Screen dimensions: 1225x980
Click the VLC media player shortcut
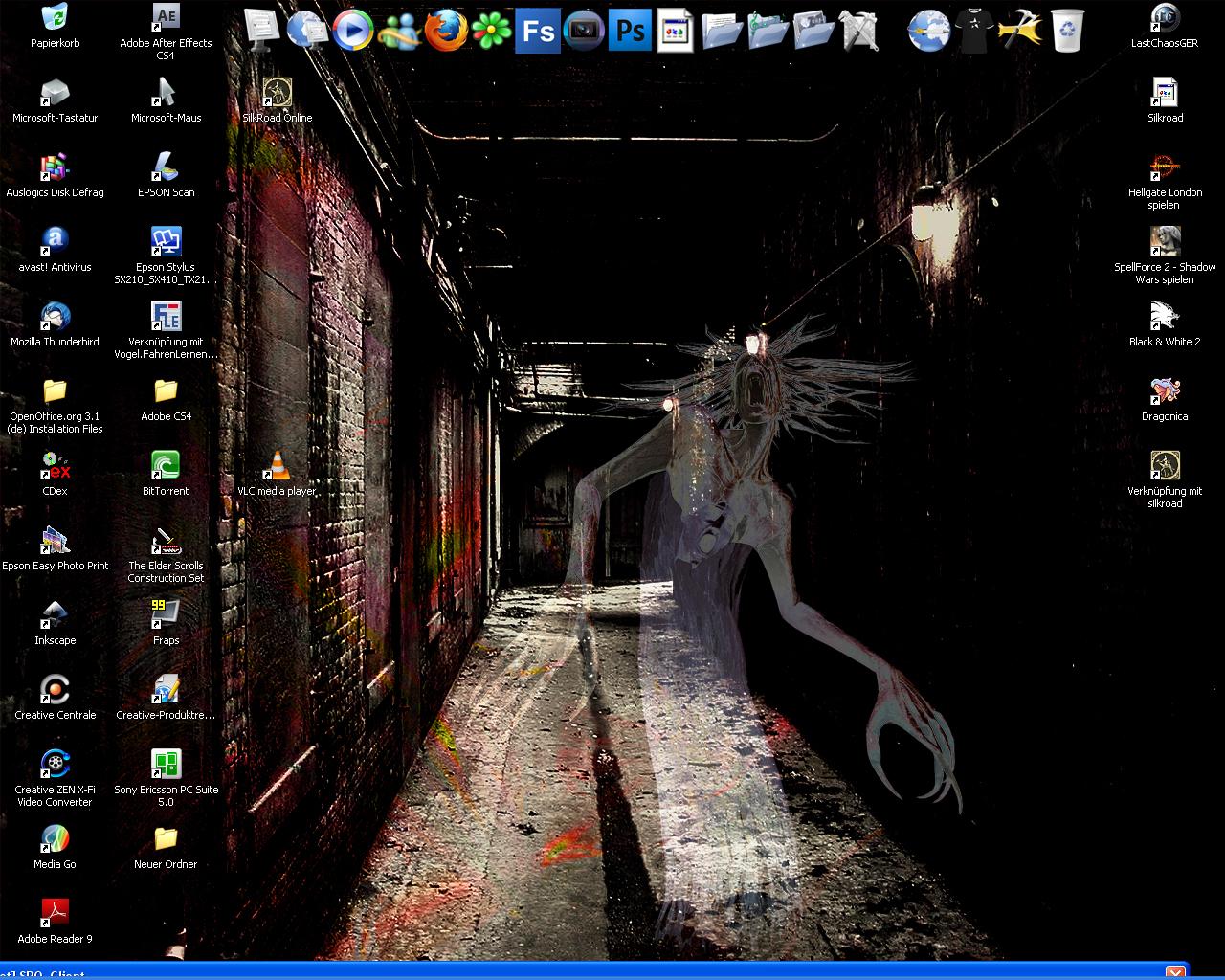pos(277,466)
